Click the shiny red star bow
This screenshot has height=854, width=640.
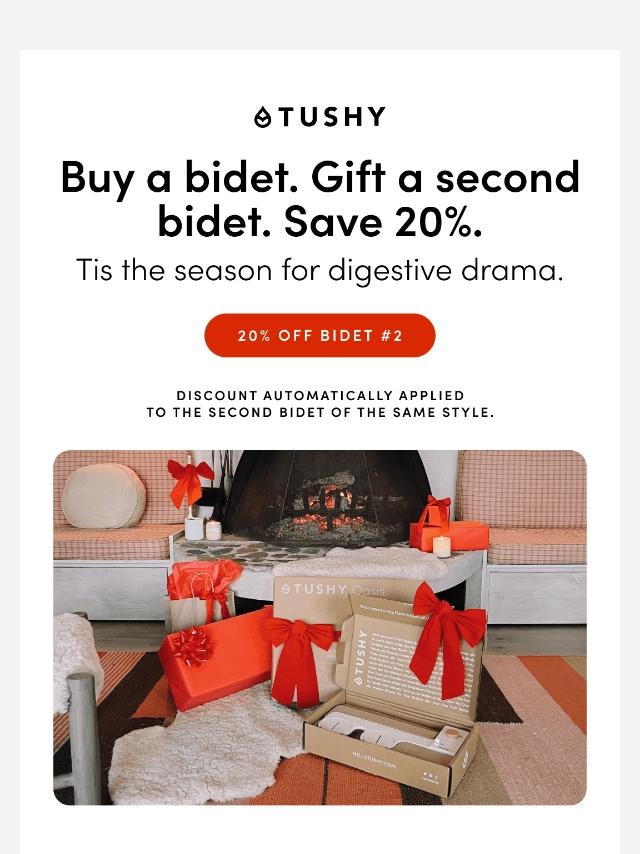[x=191, y=647]
